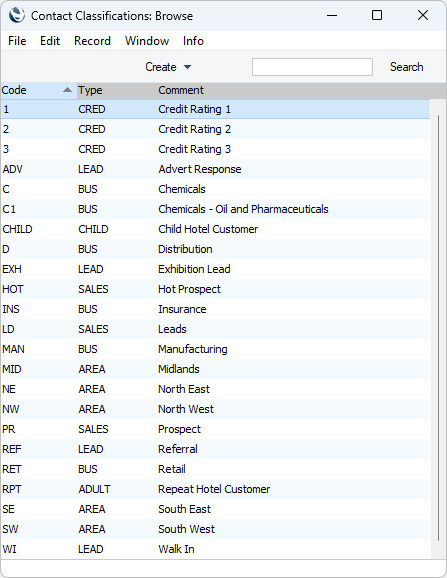
Task: Focus the search text field
Action: pos(312,67)
